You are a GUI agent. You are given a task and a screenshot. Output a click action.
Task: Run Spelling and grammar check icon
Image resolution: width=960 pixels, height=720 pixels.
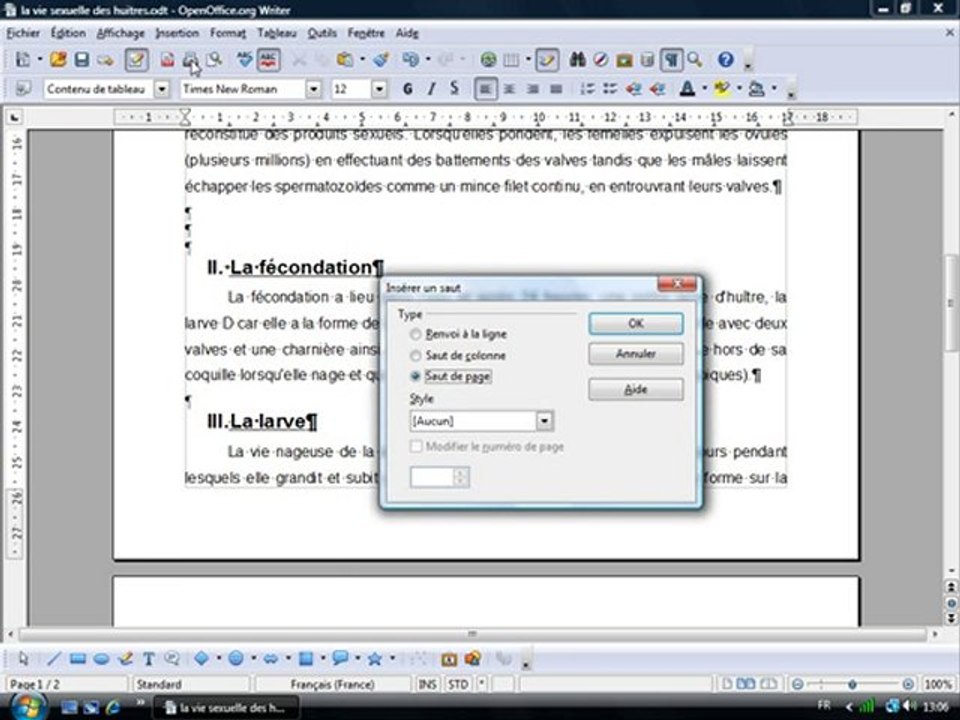coord(245,59)
